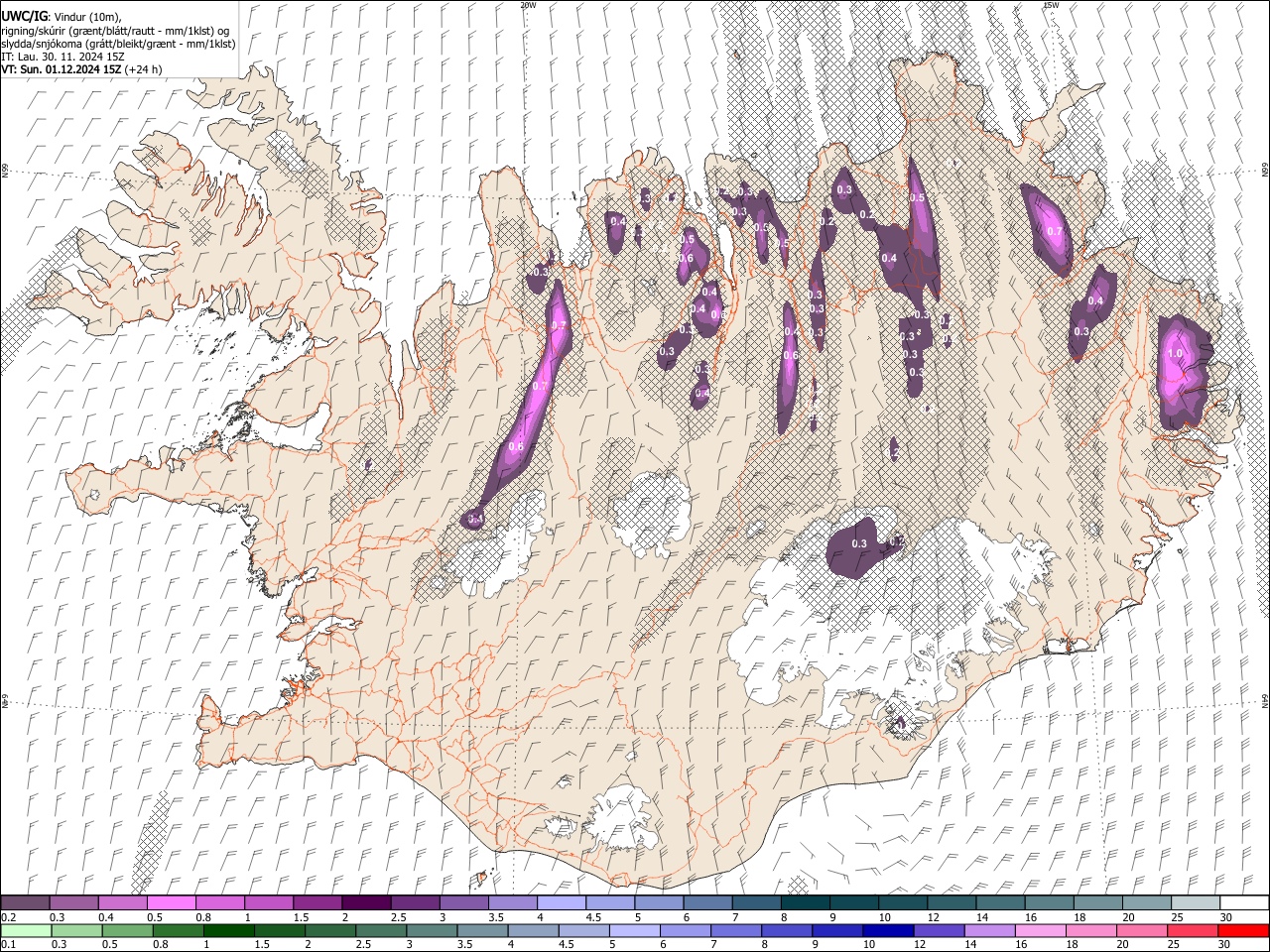Pick the dark plum swatch above legend label 0.2
This screenshot has width=1270, height=952.
25,902
